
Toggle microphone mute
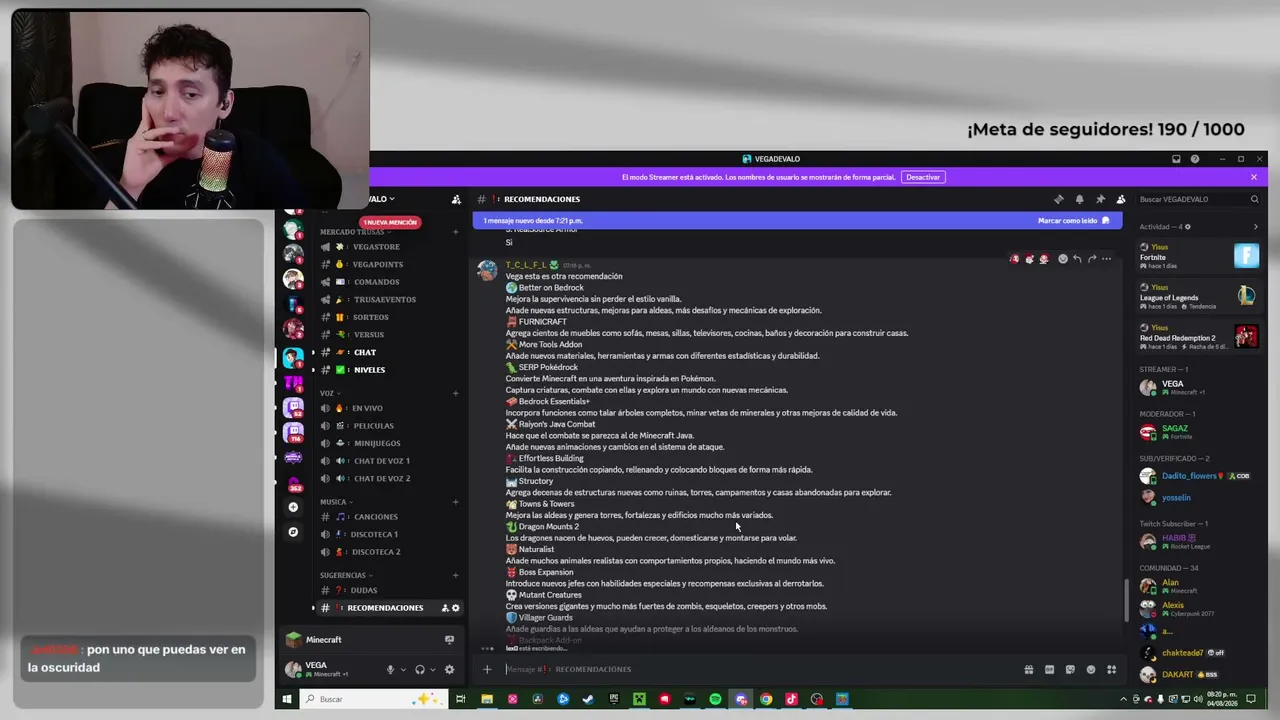pyautogui.click(x=391, y=669)
